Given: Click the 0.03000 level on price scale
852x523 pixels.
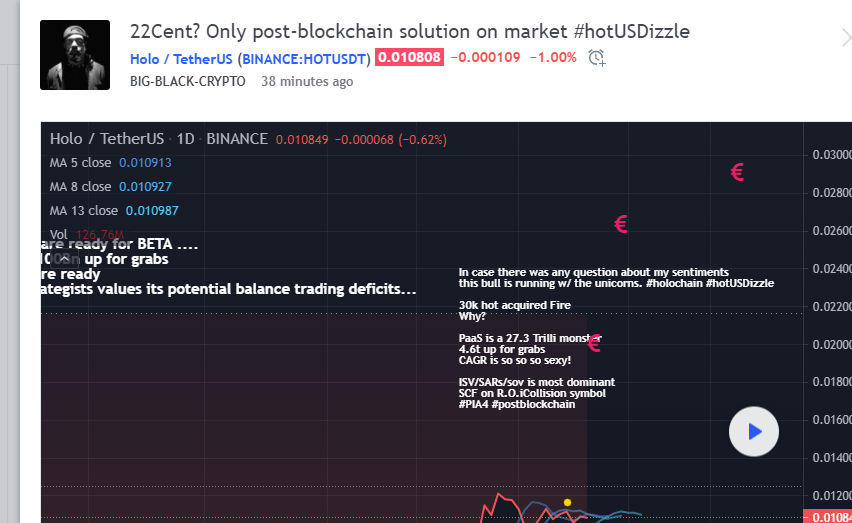Looking at the screenshot, I should coord(831,155).
